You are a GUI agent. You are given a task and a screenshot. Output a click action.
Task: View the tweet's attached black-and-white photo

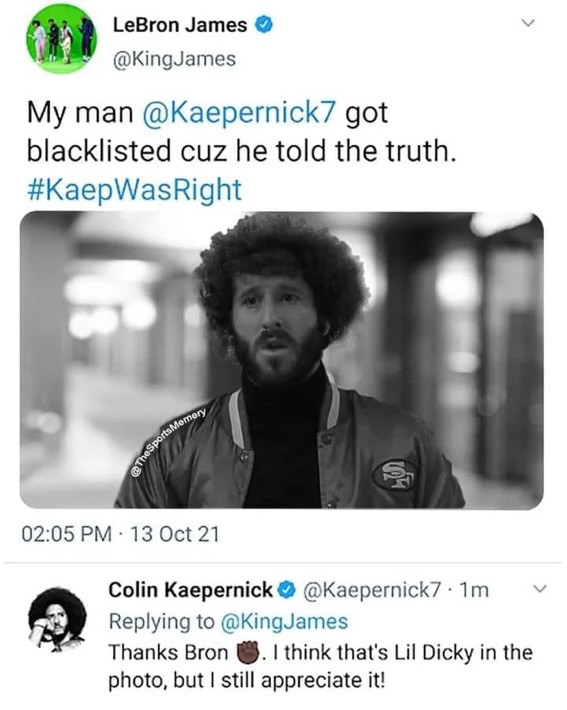pyautogui.click(x=282, y=360)
